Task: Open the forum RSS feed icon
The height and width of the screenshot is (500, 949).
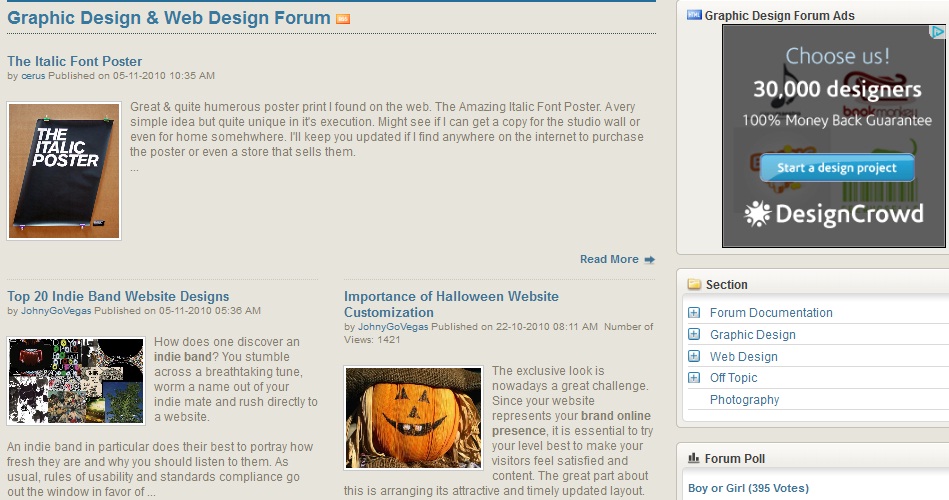Action: point(343,19)
